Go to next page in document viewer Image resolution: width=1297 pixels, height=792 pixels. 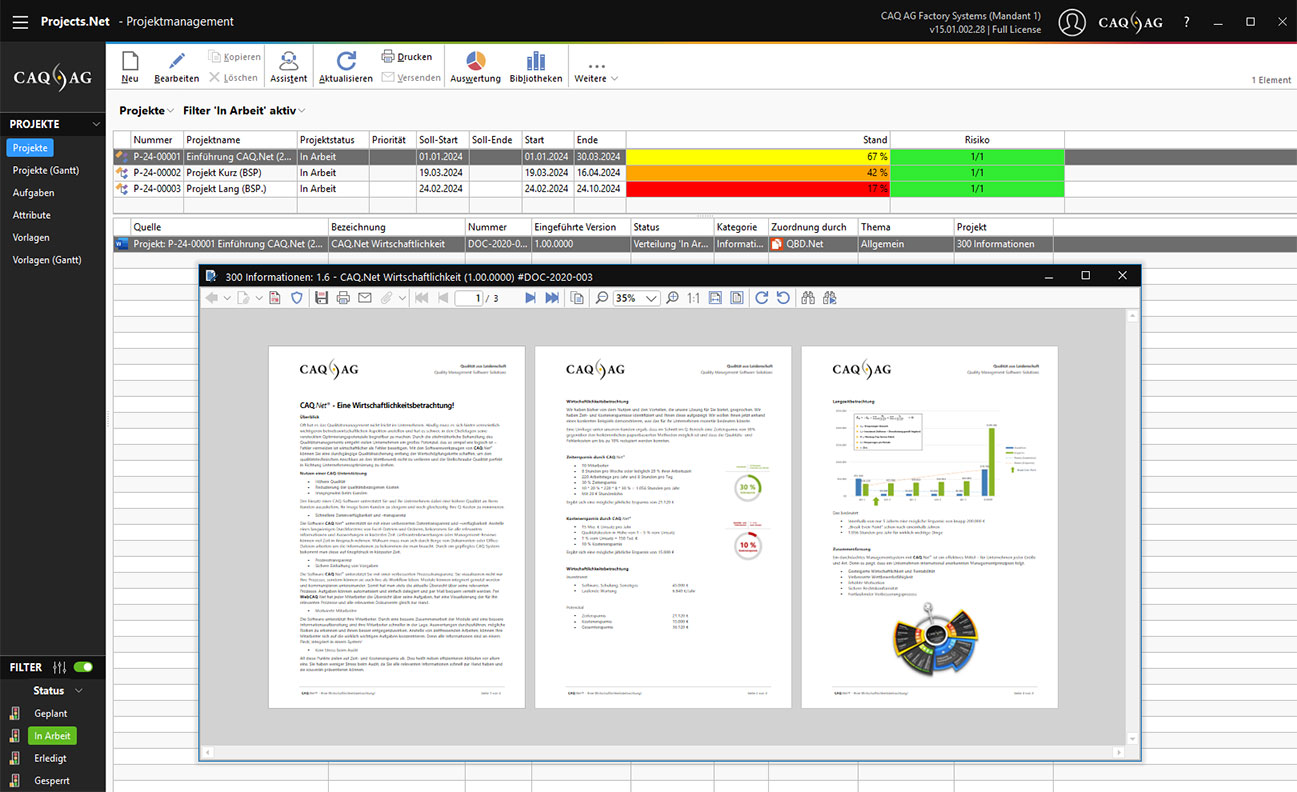[530, 298]
